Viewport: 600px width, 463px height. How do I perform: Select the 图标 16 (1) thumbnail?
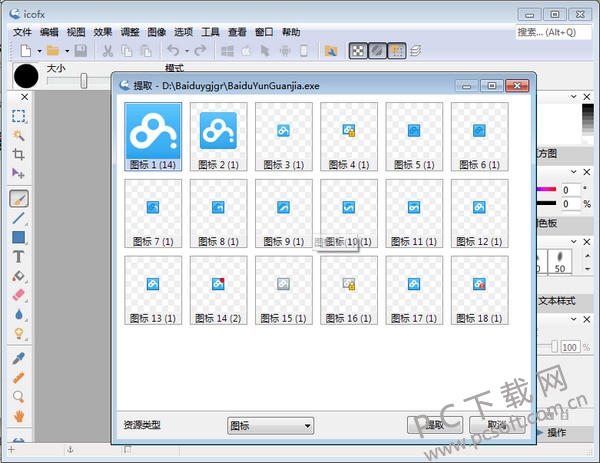349,290
